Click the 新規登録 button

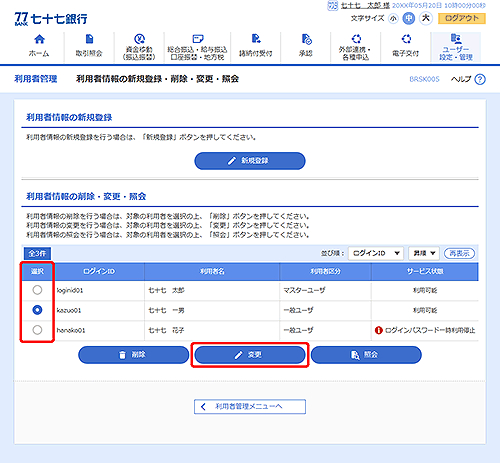click(x=250, y=161)
